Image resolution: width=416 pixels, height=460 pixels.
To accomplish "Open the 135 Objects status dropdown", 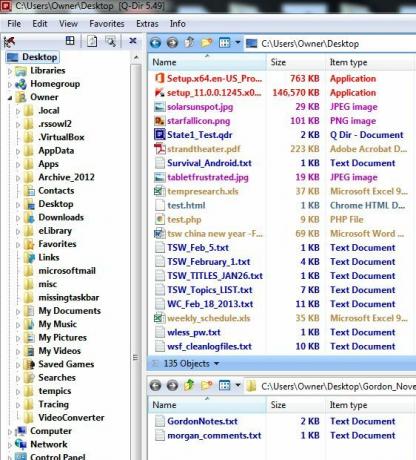I will point(216,364).
